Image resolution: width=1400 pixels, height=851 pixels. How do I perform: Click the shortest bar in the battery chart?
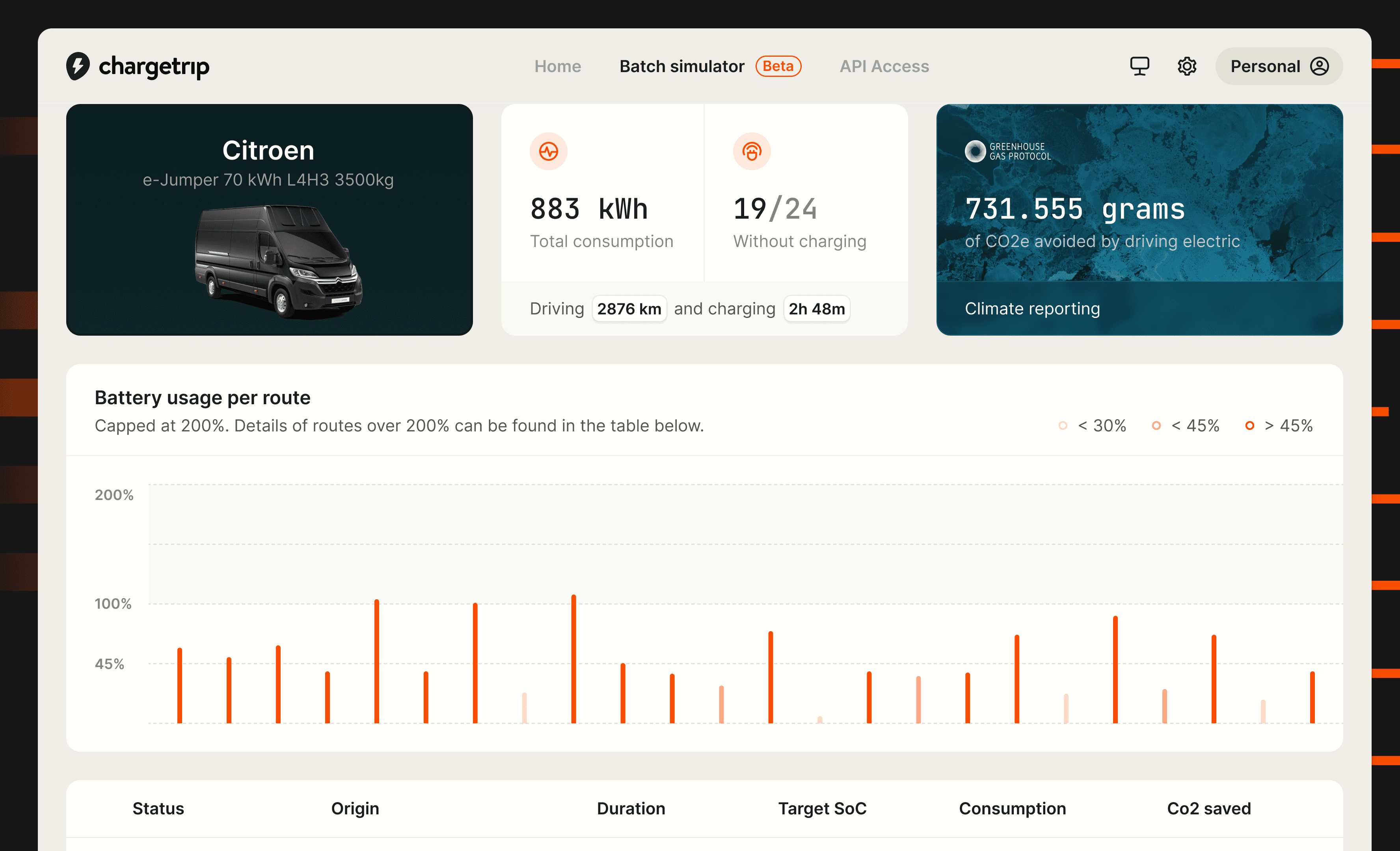tap(820, 720)
